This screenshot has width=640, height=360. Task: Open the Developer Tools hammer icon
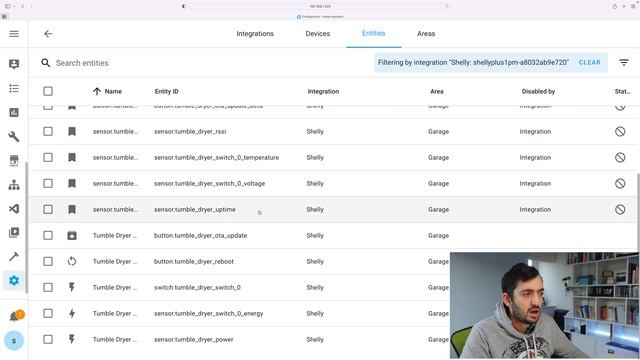[14, 256]
